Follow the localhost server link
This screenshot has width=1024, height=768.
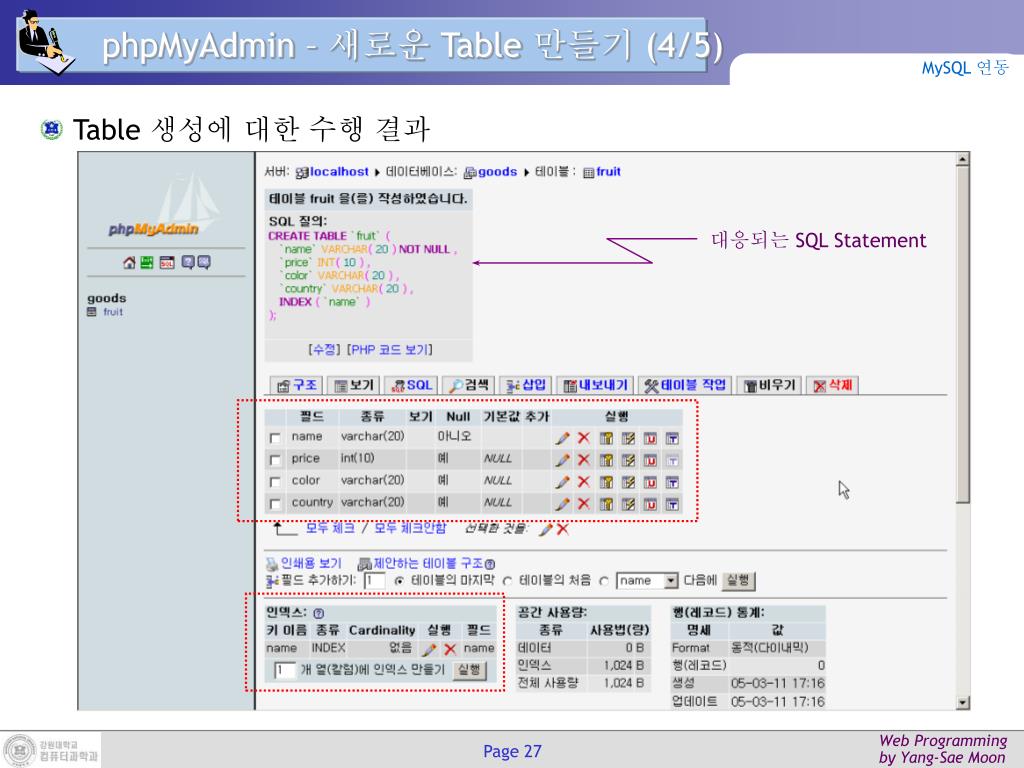[x=339, y=172]
